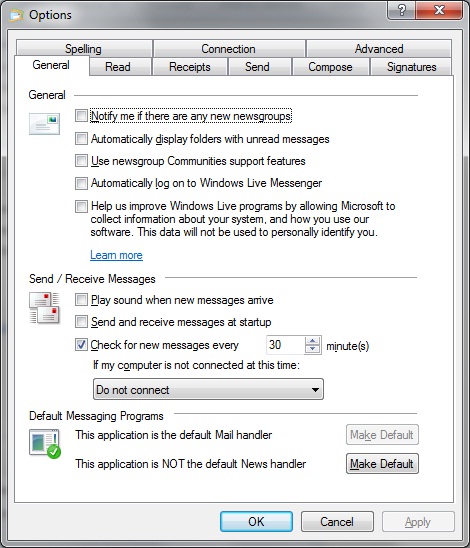Uncheck Check for new messages every
This screenshot has width=470, height=548.
coord(81,345)
